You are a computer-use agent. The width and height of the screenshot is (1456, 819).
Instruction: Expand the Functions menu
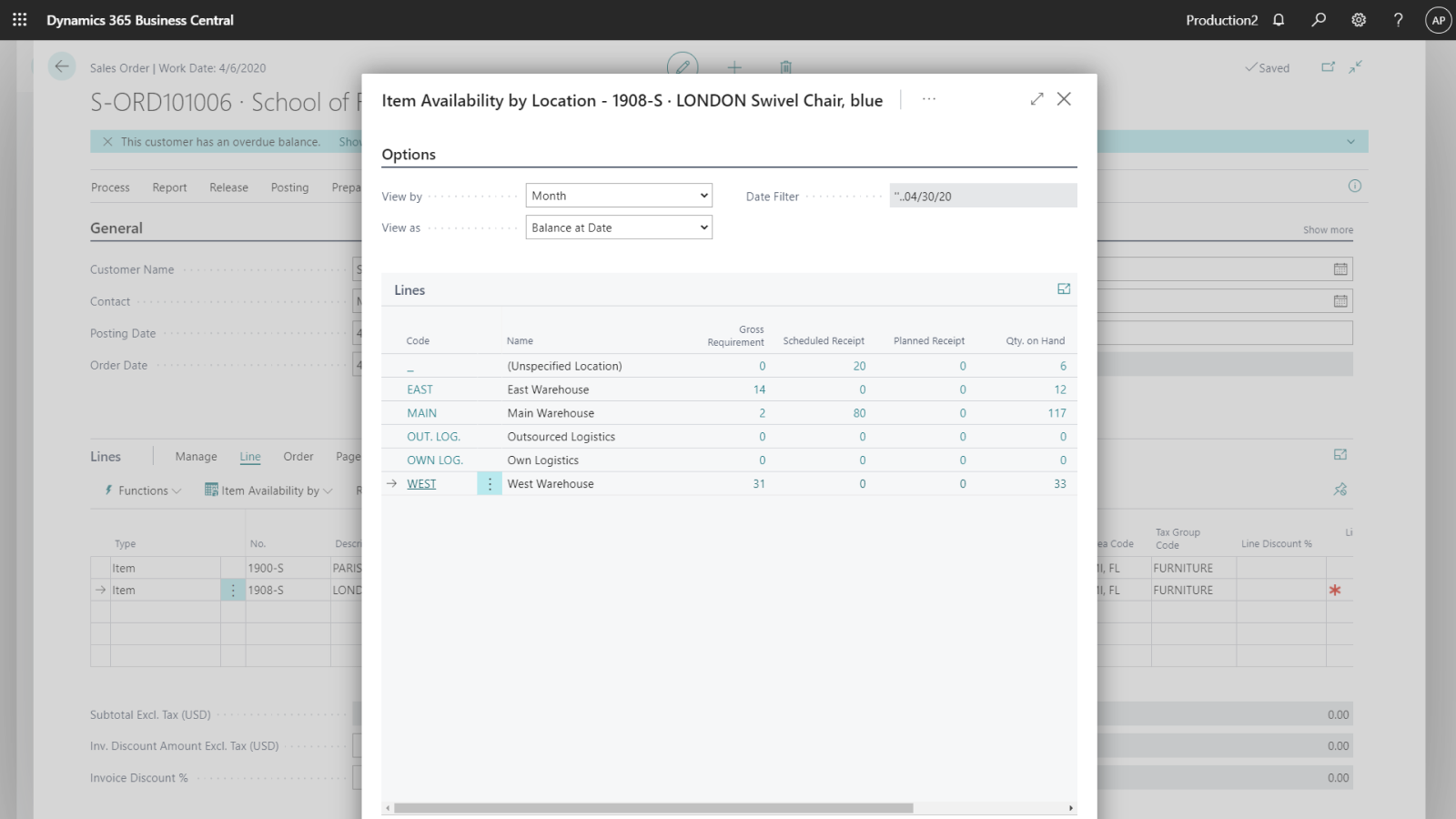pyautogui.click(x=144, y=490)
